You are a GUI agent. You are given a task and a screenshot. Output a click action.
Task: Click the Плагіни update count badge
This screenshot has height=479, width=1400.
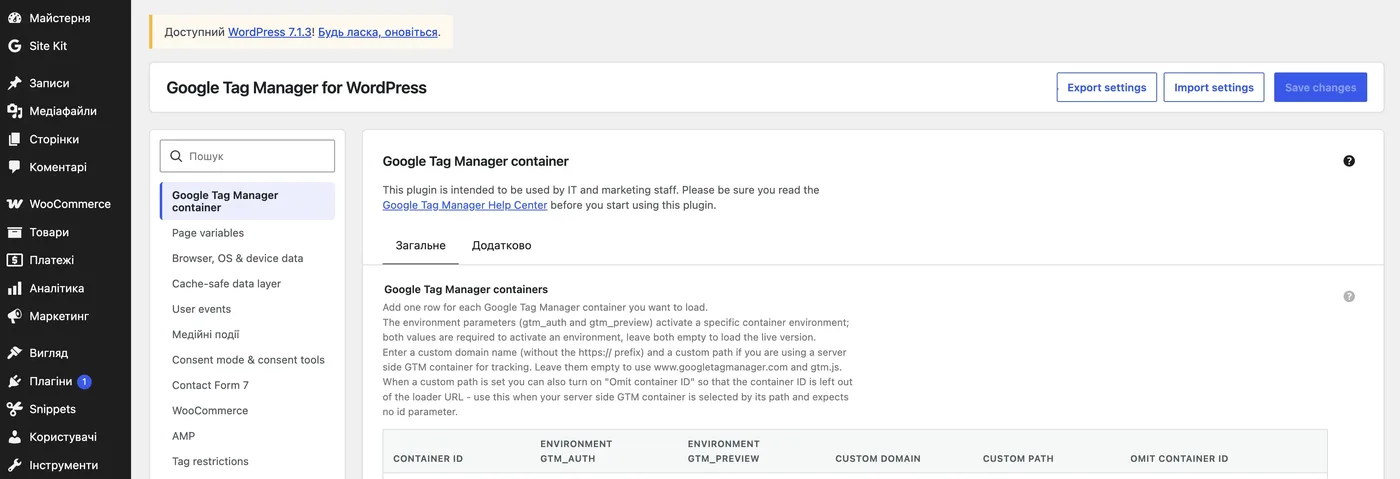click(85, 381)
